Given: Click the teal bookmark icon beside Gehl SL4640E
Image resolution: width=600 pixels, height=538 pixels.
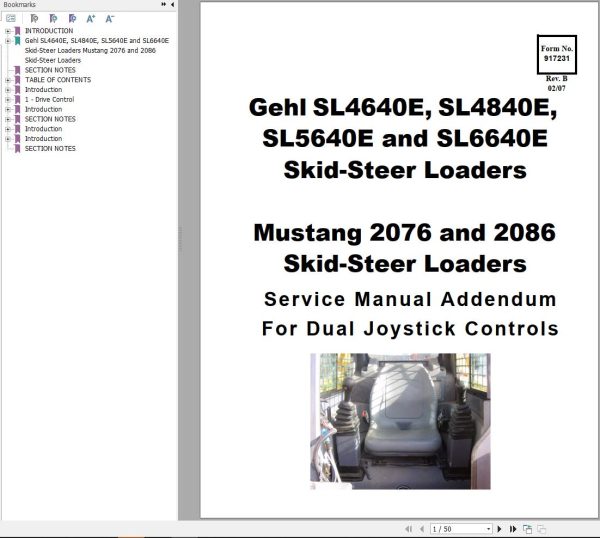Looking at the screenshot, I should tap(17, 41).
